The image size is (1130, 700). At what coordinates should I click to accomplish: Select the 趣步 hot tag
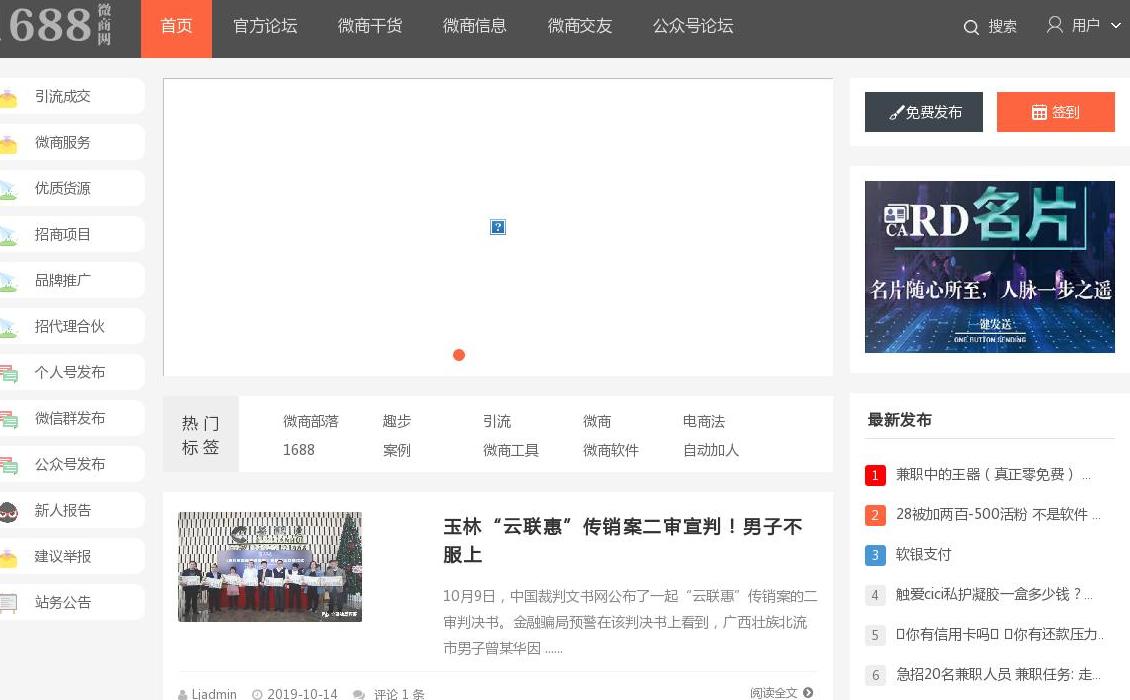[x=396, y=422]
